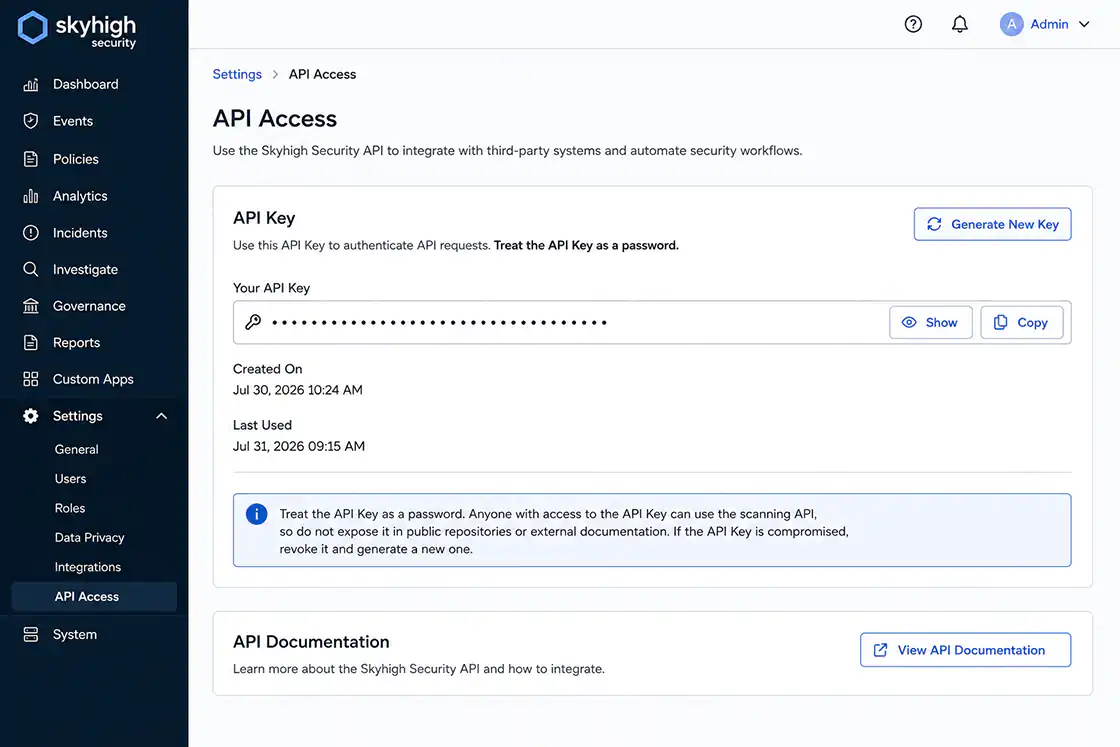Viewport: 1120px width, 747px height.
Task: Click the Investigate magnifier icon
Action: (31, 269)
